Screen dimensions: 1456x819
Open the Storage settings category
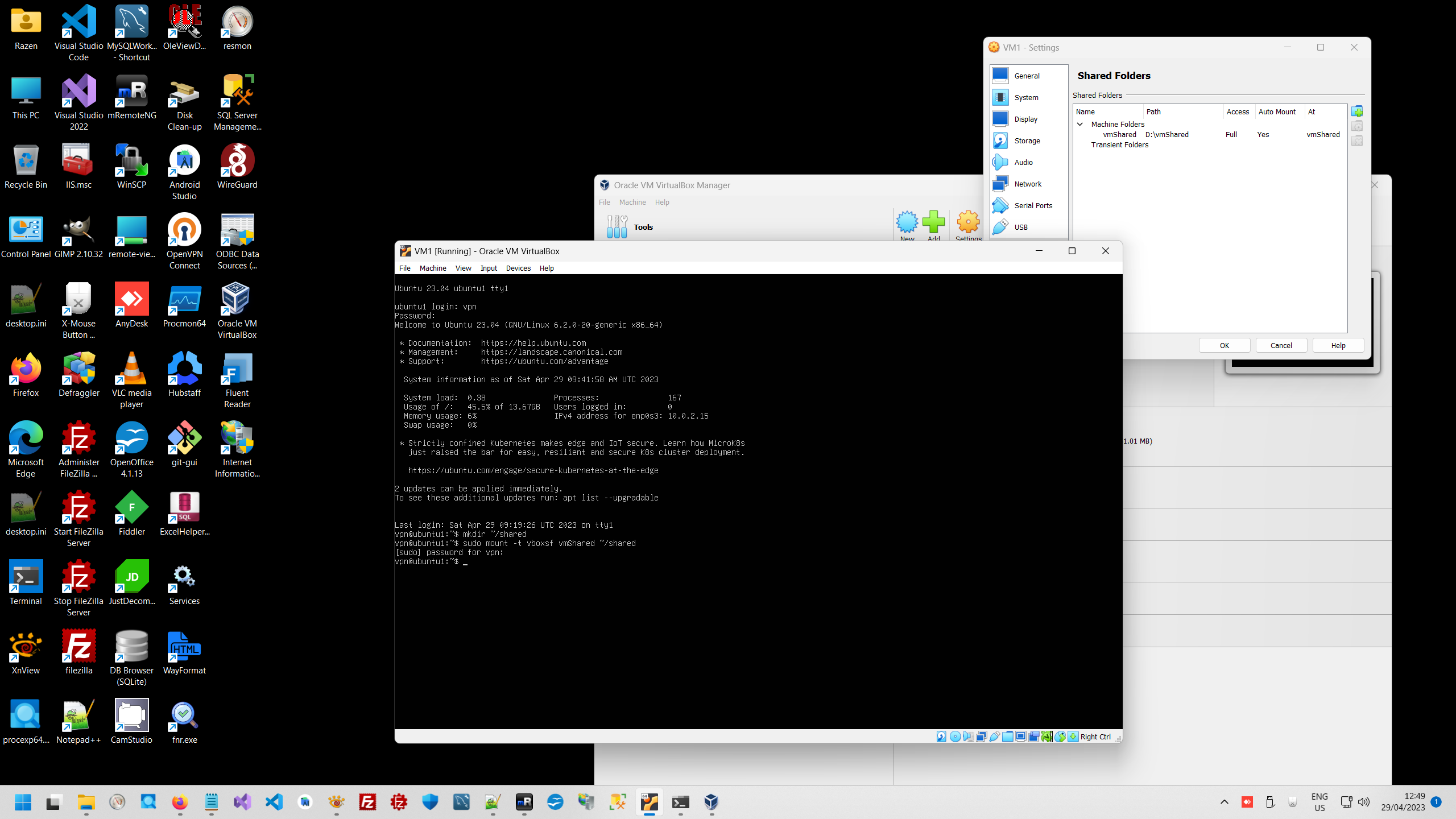click(x=1027, y=140)
